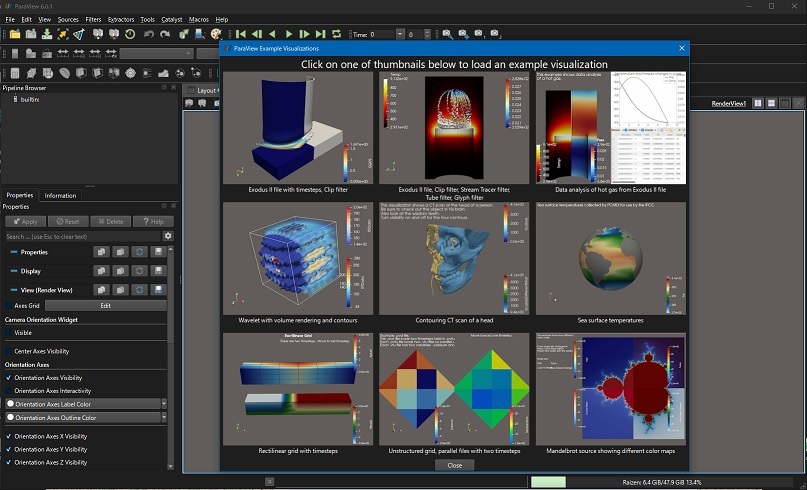Save View (Render View) settings as default

coord(158,289)
